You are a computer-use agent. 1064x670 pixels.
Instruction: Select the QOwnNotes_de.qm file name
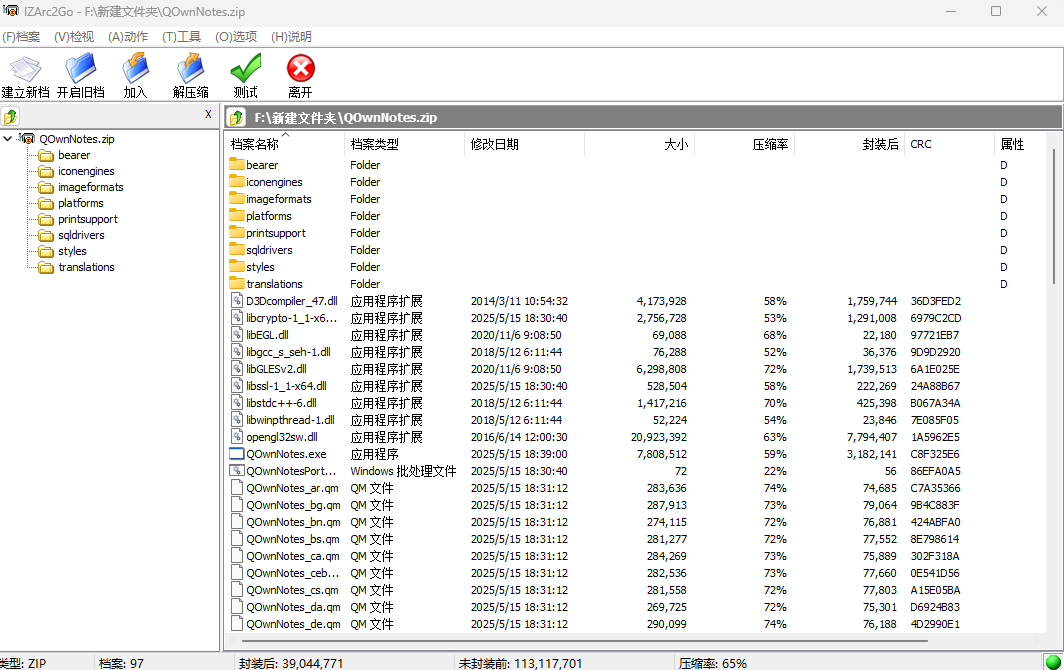pyautogui.click(x=293, y=624)
